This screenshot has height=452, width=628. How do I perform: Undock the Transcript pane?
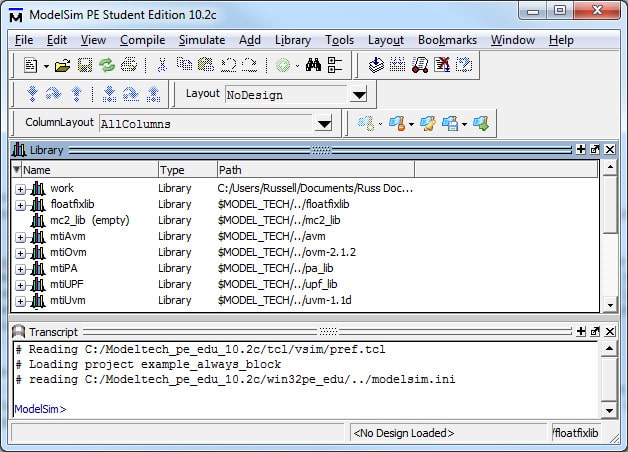tap(595, 331)
